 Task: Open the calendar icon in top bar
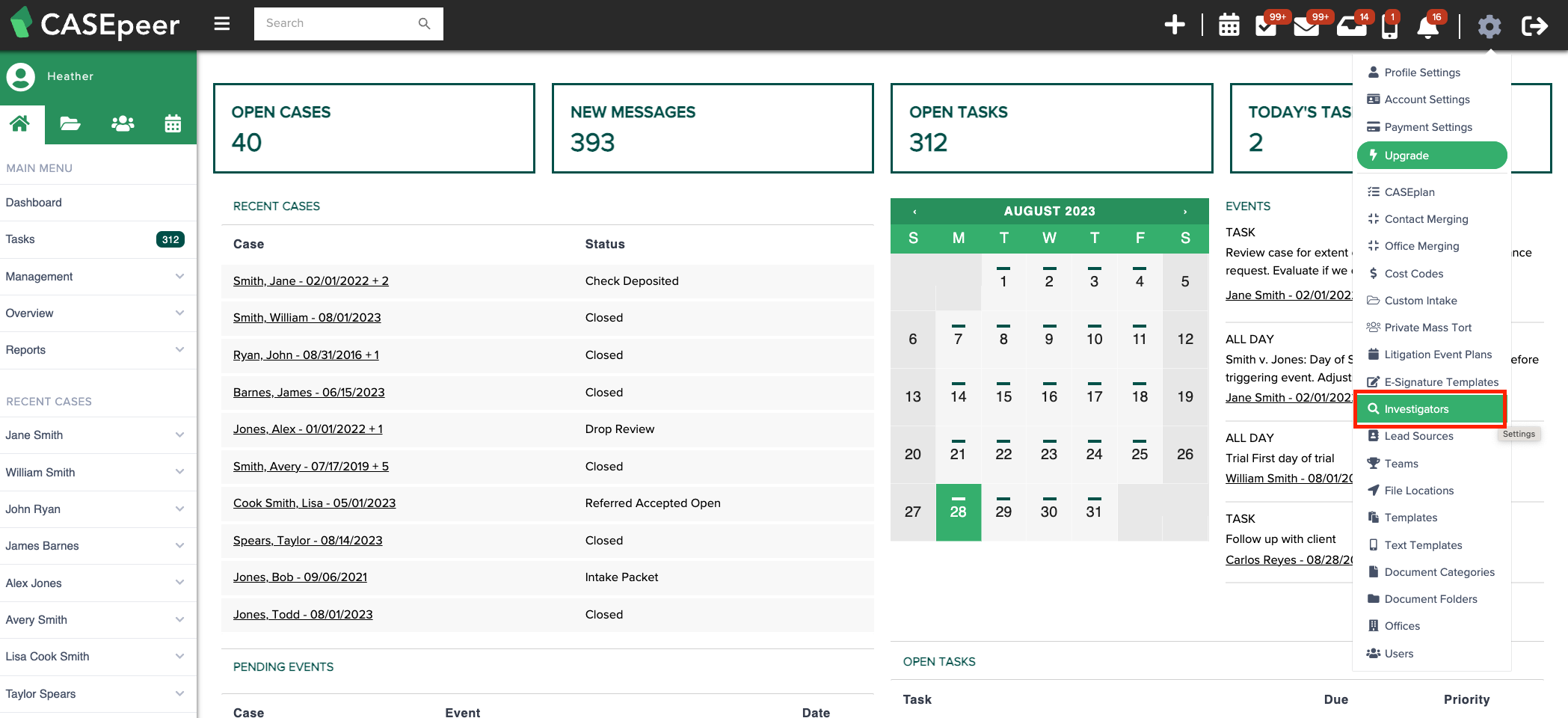[x=1229, y=25]
